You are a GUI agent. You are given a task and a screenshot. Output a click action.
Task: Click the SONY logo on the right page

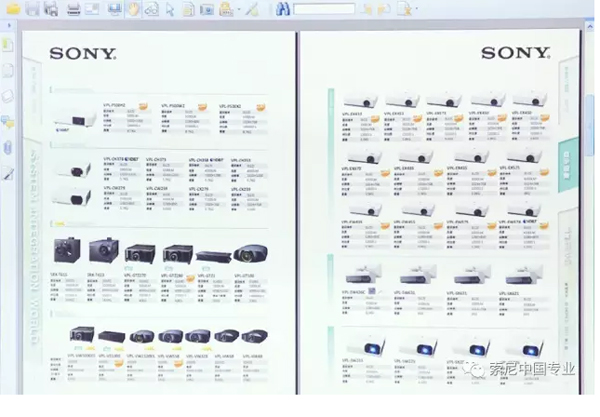coord(515,53)
